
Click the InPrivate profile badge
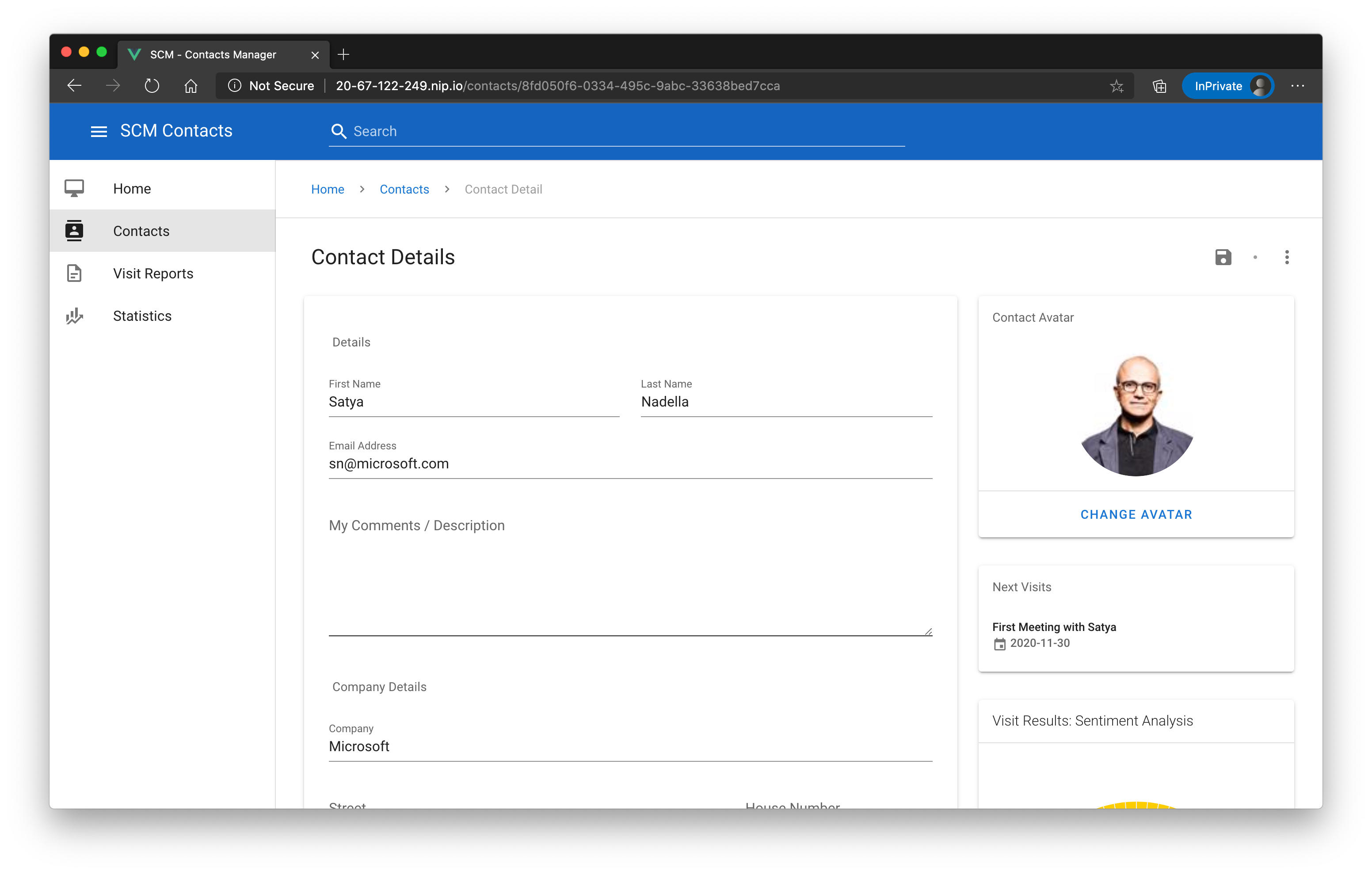pos(1228,85)
